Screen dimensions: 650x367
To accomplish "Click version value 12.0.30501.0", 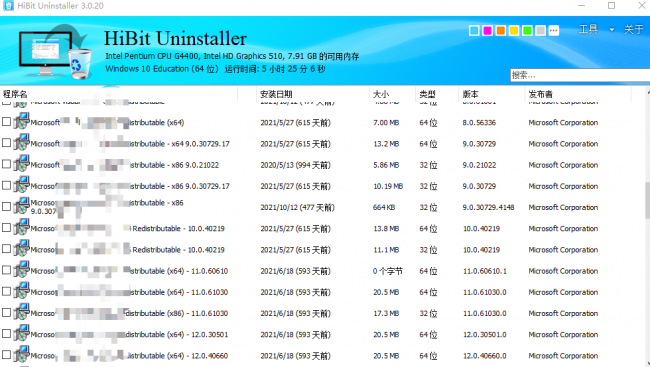I will 485,335.
